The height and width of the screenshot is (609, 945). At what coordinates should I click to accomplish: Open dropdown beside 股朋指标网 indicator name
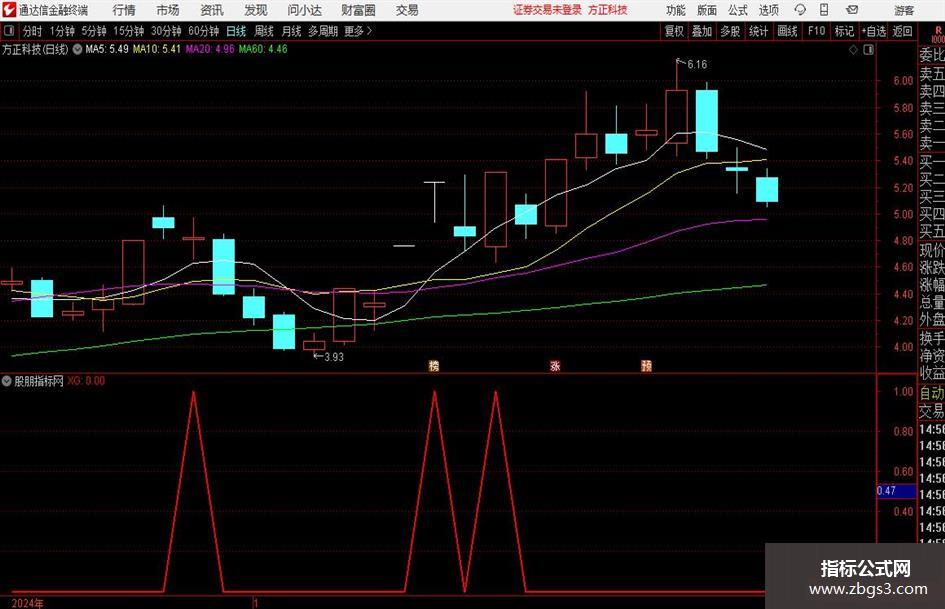click(7, 381)
